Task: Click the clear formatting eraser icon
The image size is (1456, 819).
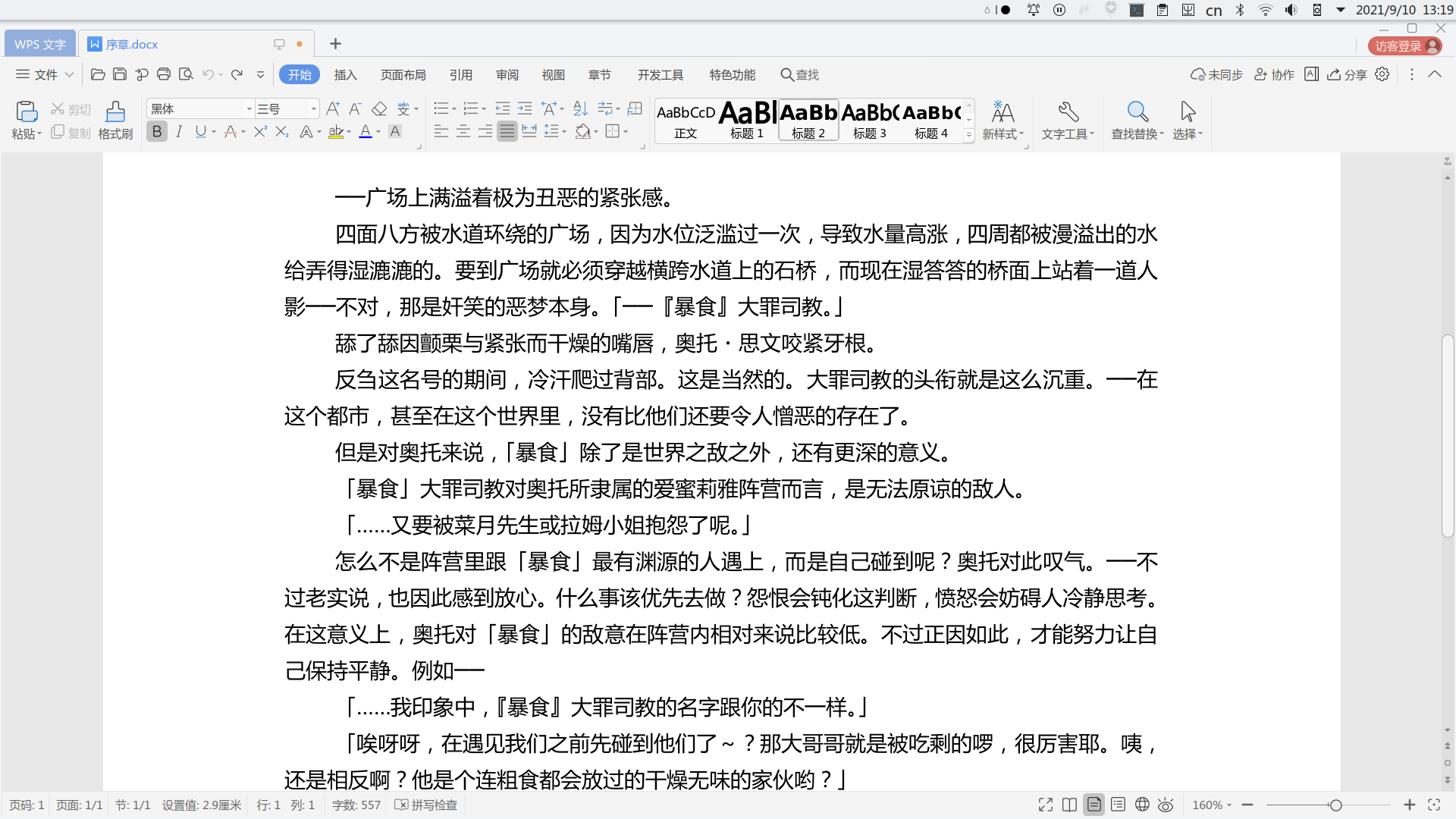Action: pos(379,109)
